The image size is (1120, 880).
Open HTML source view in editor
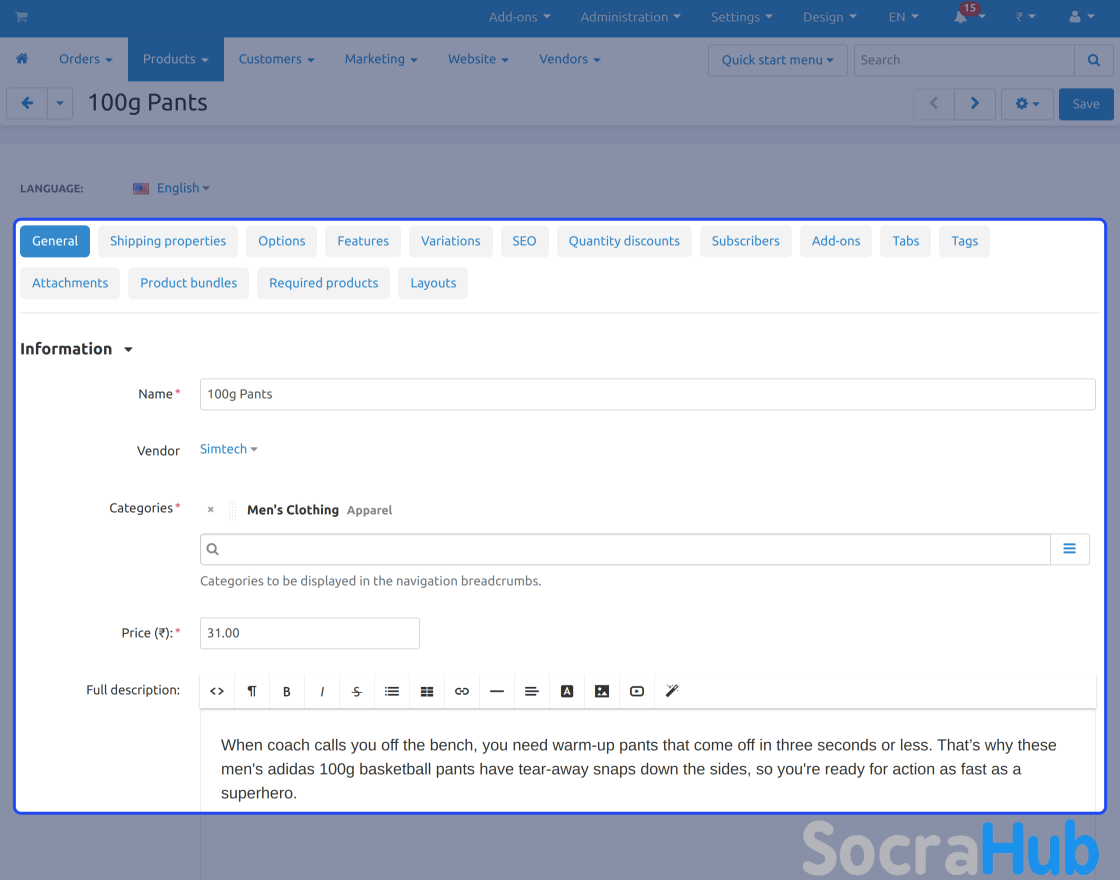point(217,691)
